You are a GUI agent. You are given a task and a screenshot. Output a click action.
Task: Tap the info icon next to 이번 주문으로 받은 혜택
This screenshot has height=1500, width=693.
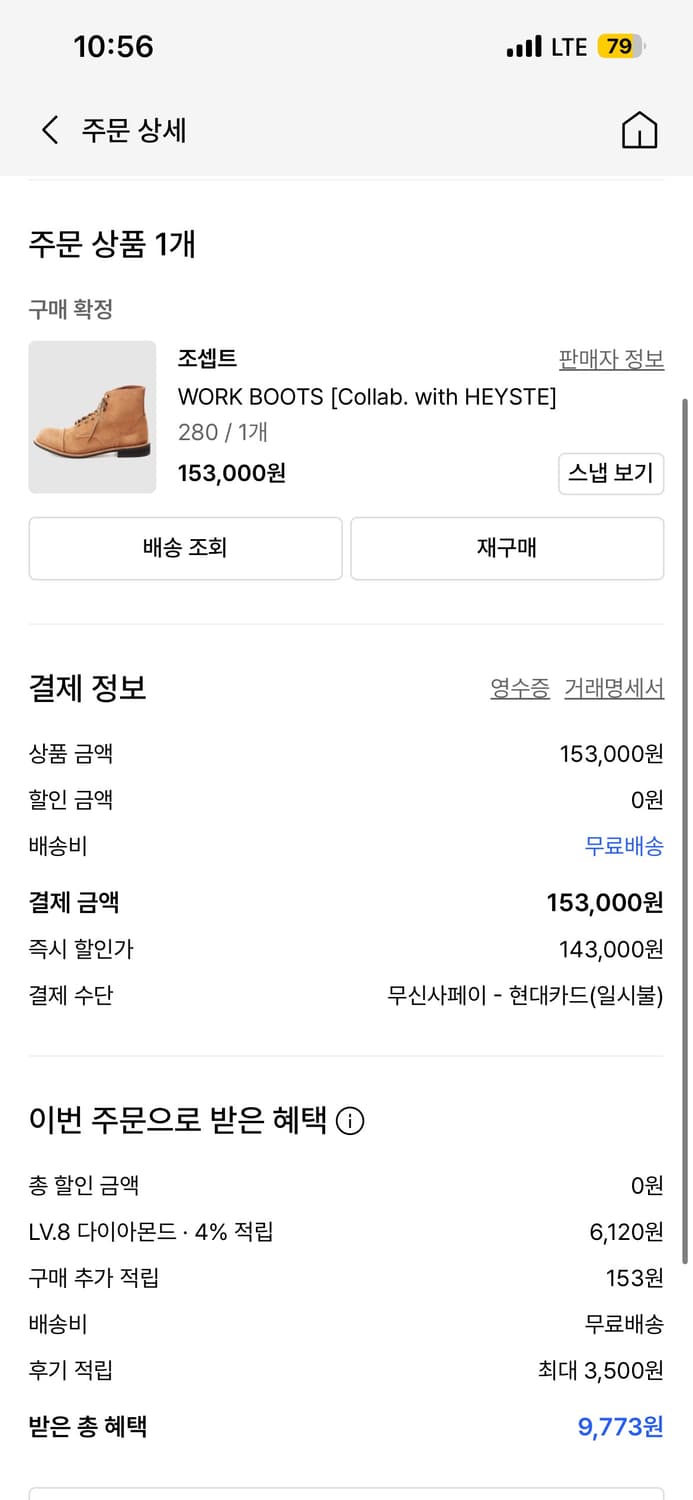tap(349, 1121)
